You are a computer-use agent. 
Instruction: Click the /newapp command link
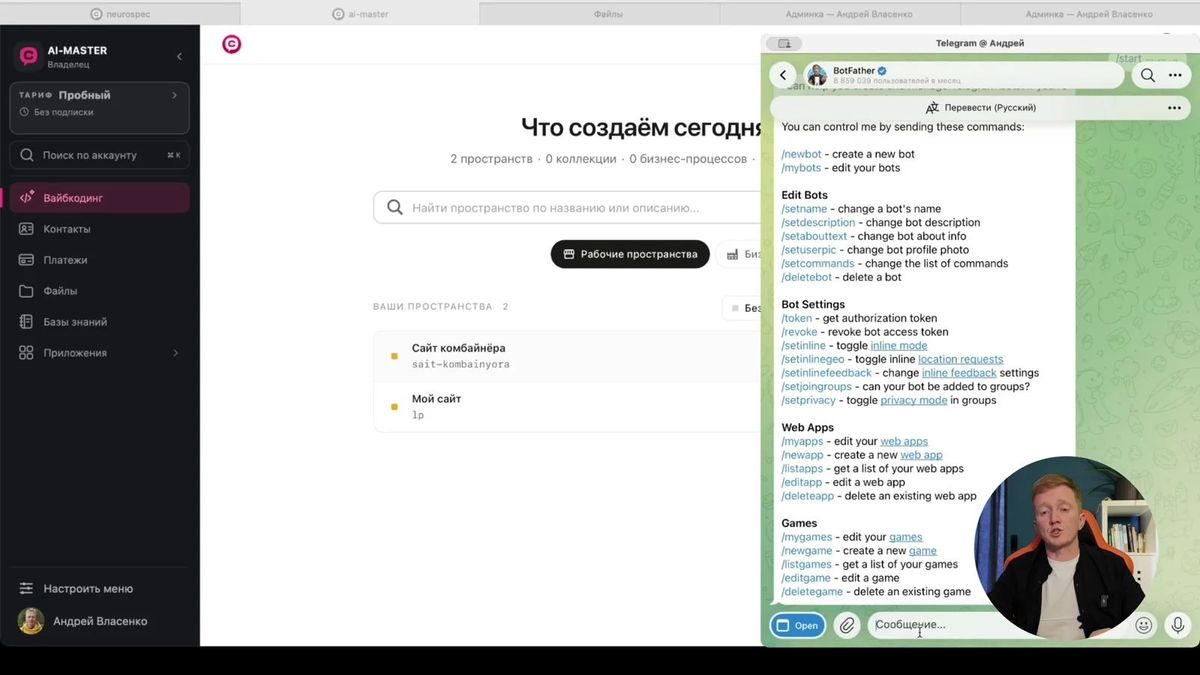coord(806,455)
